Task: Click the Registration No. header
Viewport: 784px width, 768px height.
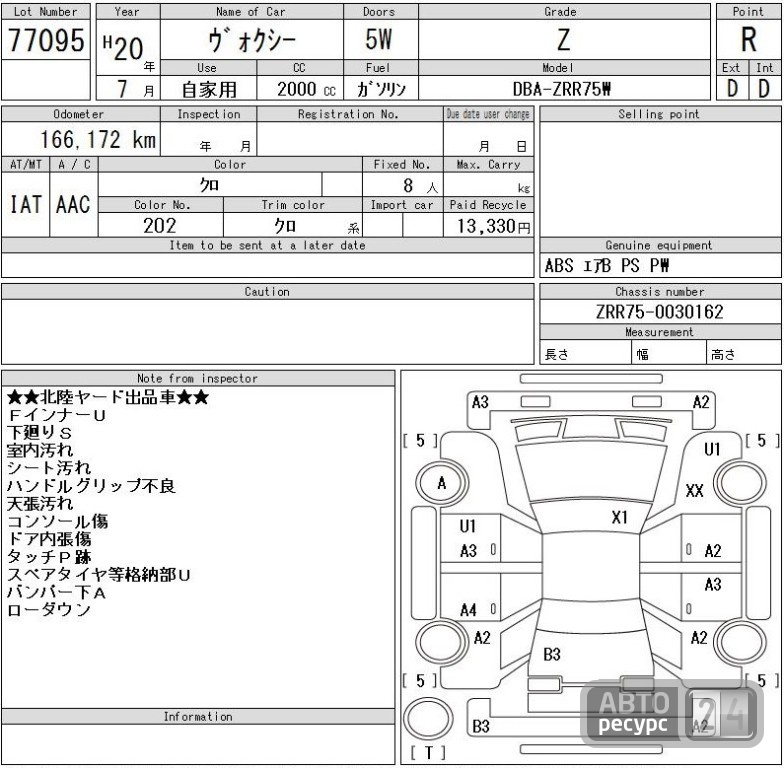Action: [x=349, y=114]
